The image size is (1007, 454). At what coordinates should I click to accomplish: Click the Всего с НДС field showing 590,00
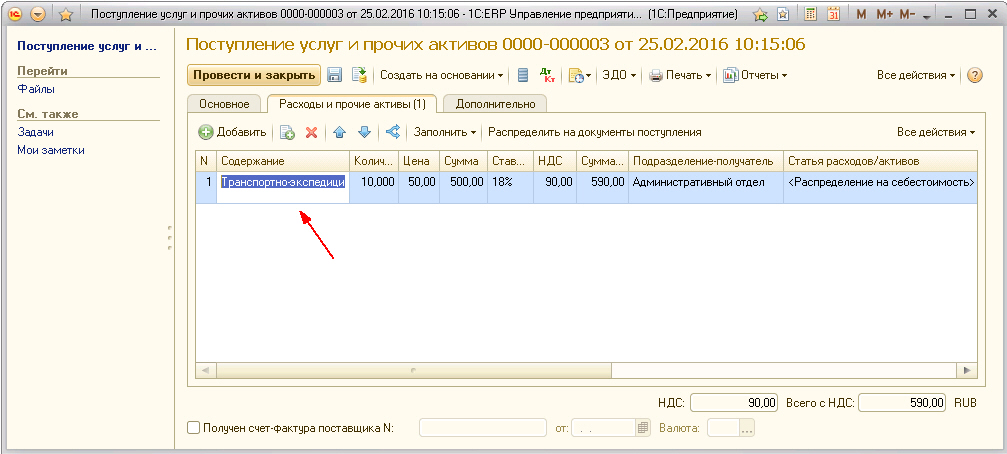(x=903, y=403)
